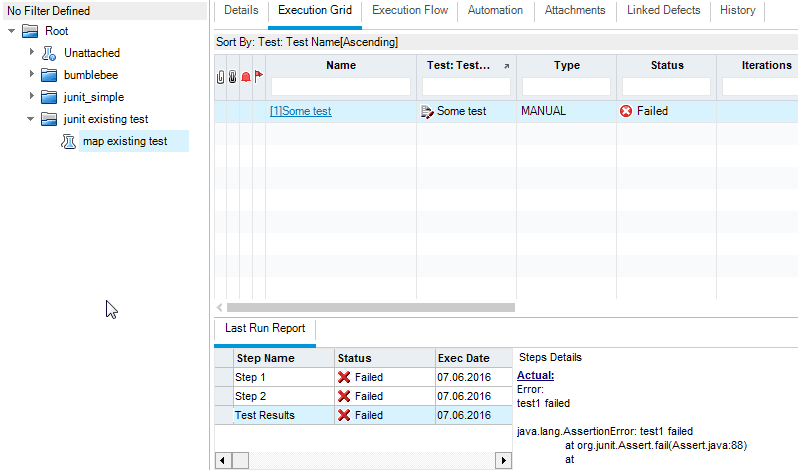Click the Unattached test set icon
This screenshot has height=470, width=798.
(x=49, y=53)
